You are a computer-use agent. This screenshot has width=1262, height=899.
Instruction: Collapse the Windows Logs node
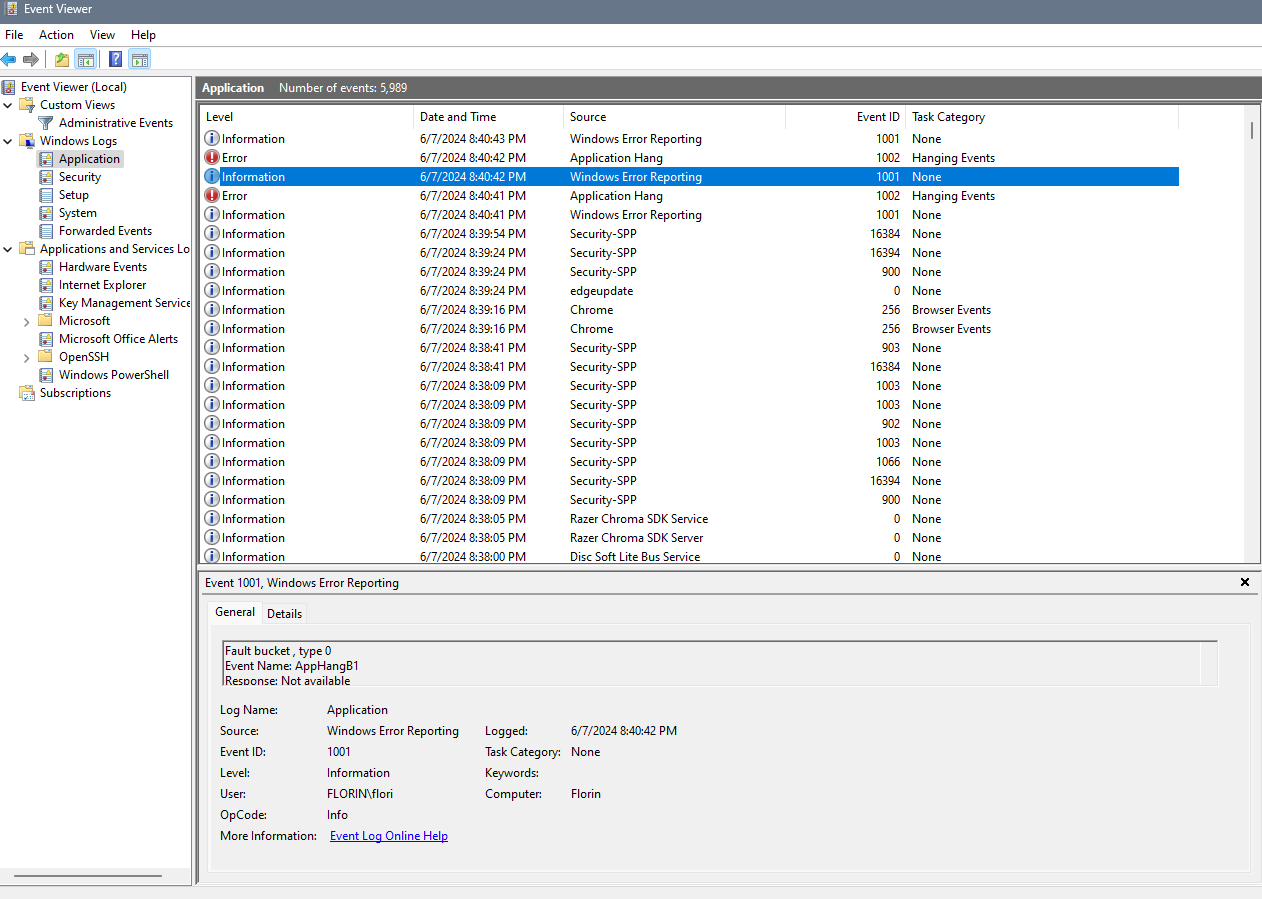point(8,141)
